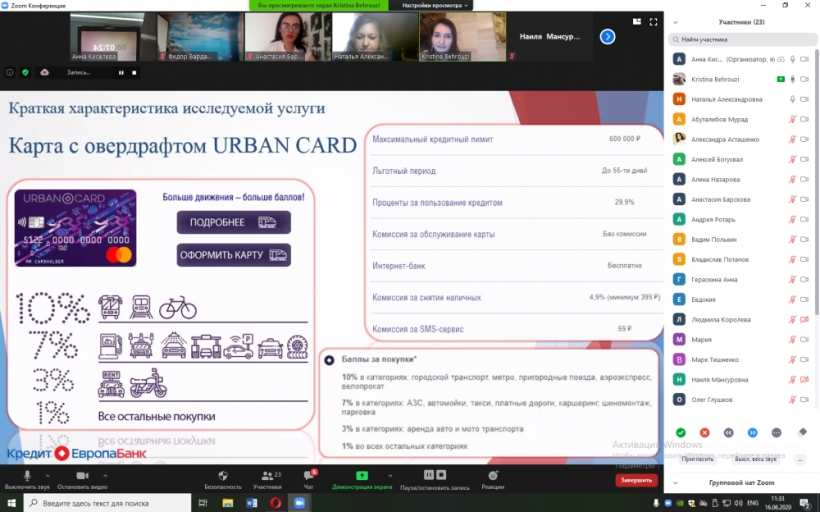Click the Выкл. весь звук button
The image size is (820, 512).
(755, 459)
